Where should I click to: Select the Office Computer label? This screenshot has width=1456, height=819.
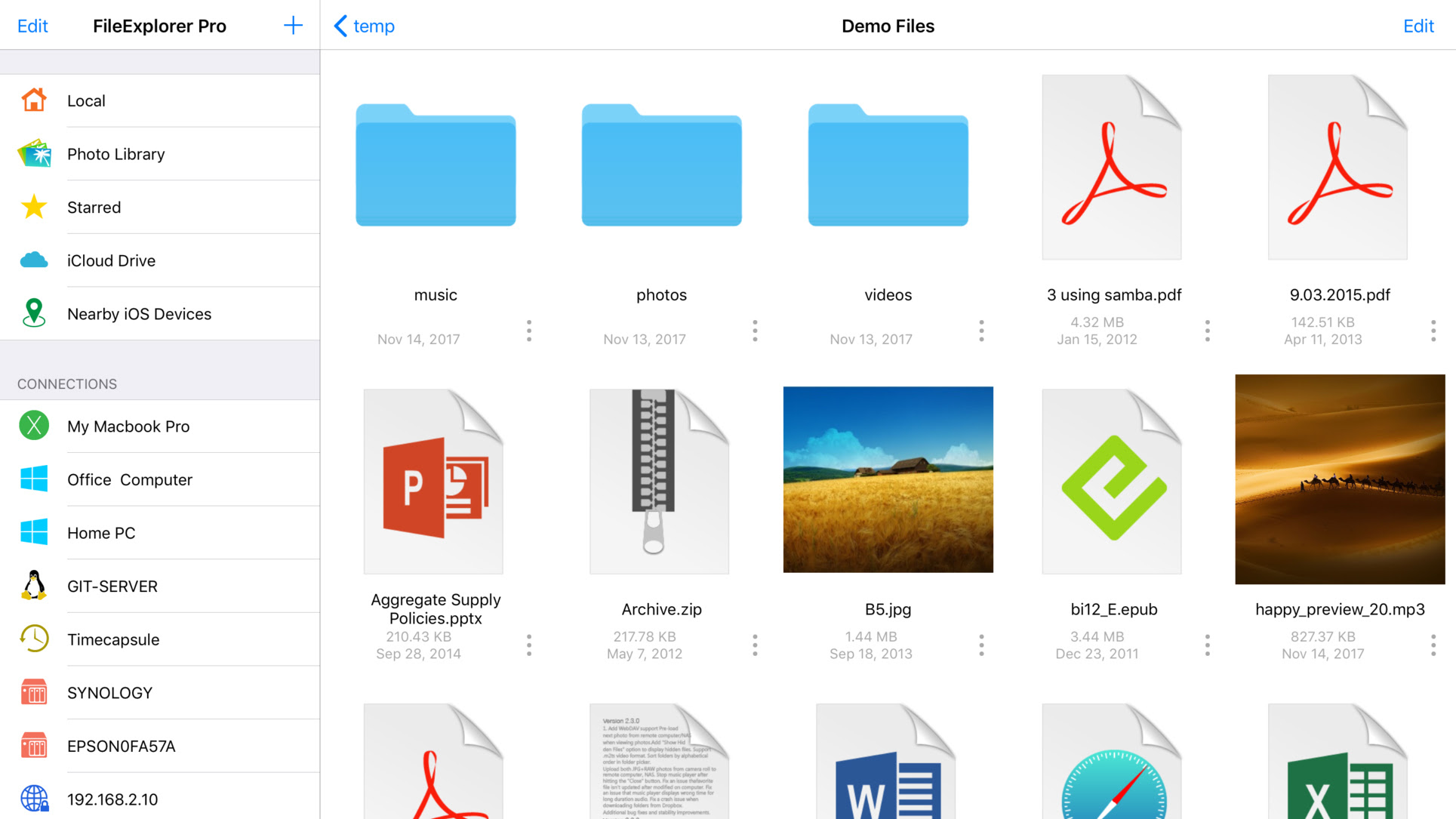pyautogui.click(x=130, y=479)
